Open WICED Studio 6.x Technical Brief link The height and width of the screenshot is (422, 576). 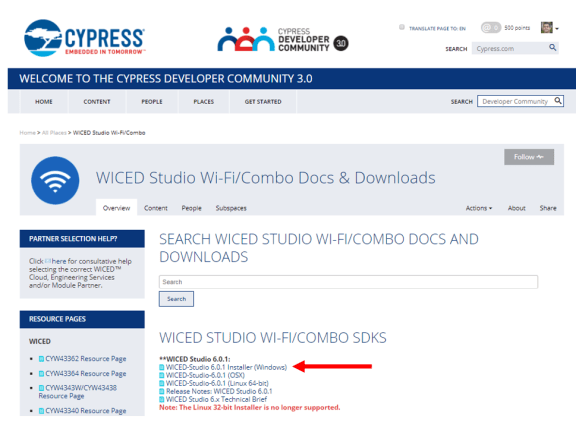pos(216,400)
